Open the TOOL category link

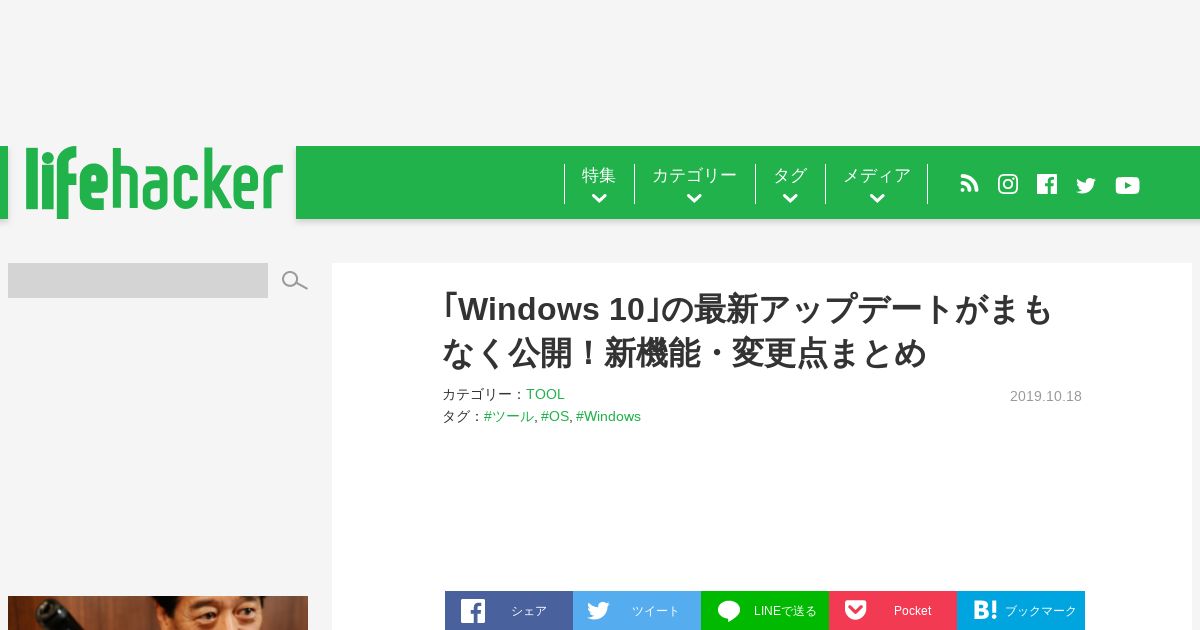tap(545, 394)
